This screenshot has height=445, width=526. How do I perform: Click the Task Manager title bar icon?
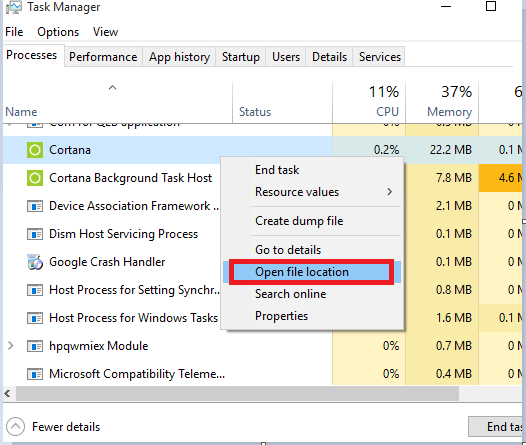pyautogui.click(x=14, y=7)
